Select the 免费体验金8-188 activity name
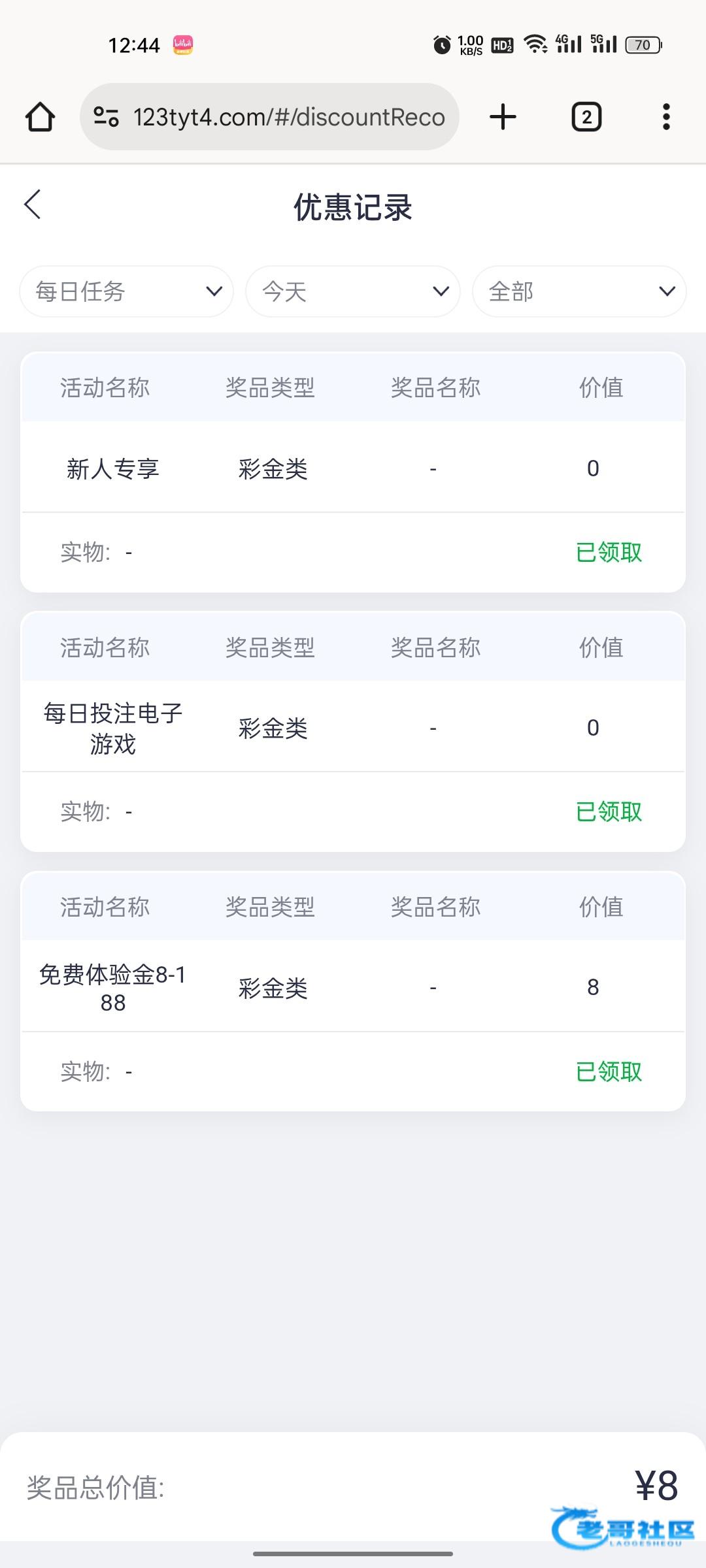 click(x=112, y=988)
